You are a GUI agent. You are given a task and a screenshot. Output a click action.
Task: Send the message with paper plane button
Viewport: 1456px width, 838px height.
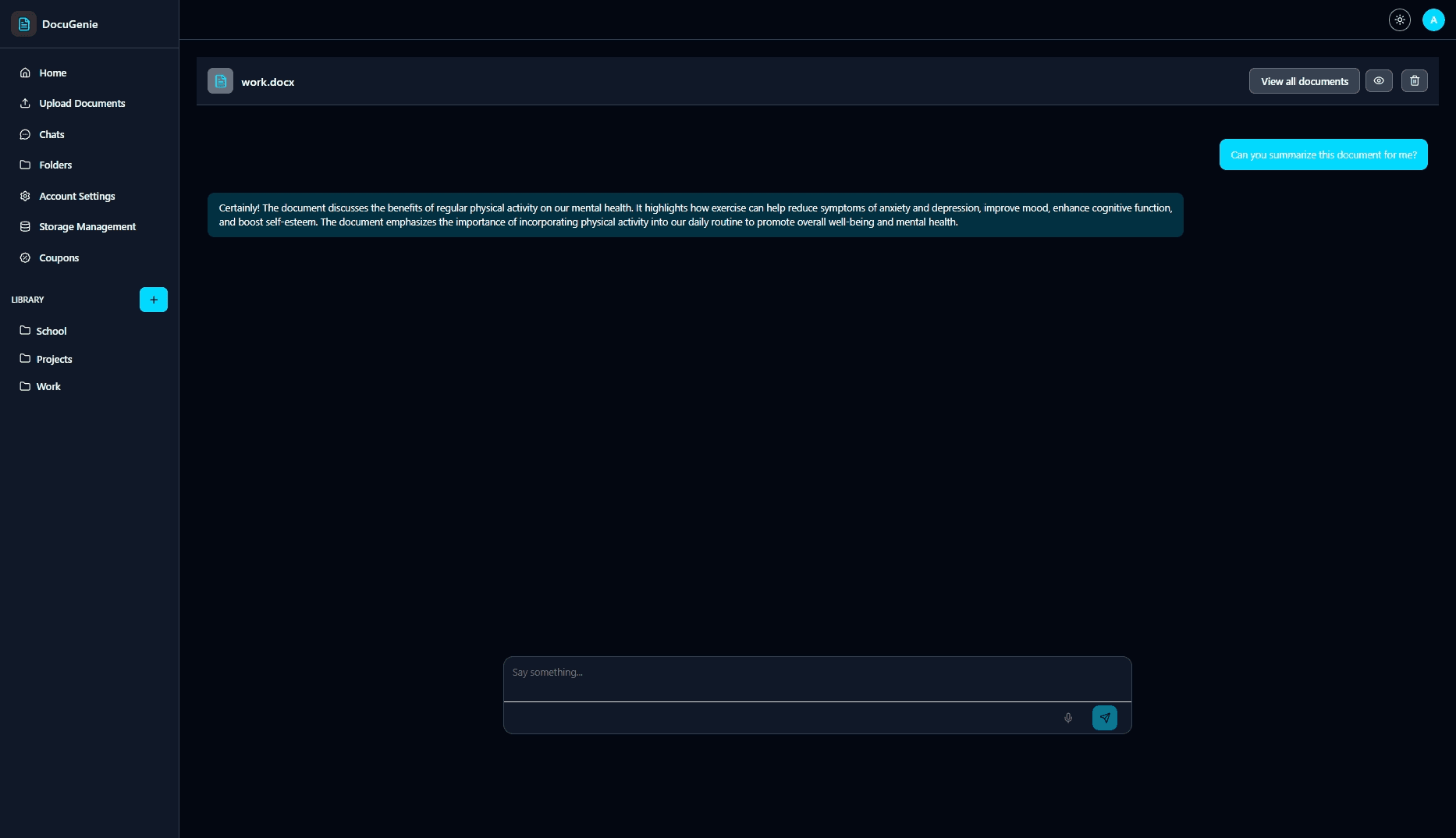1105,718
